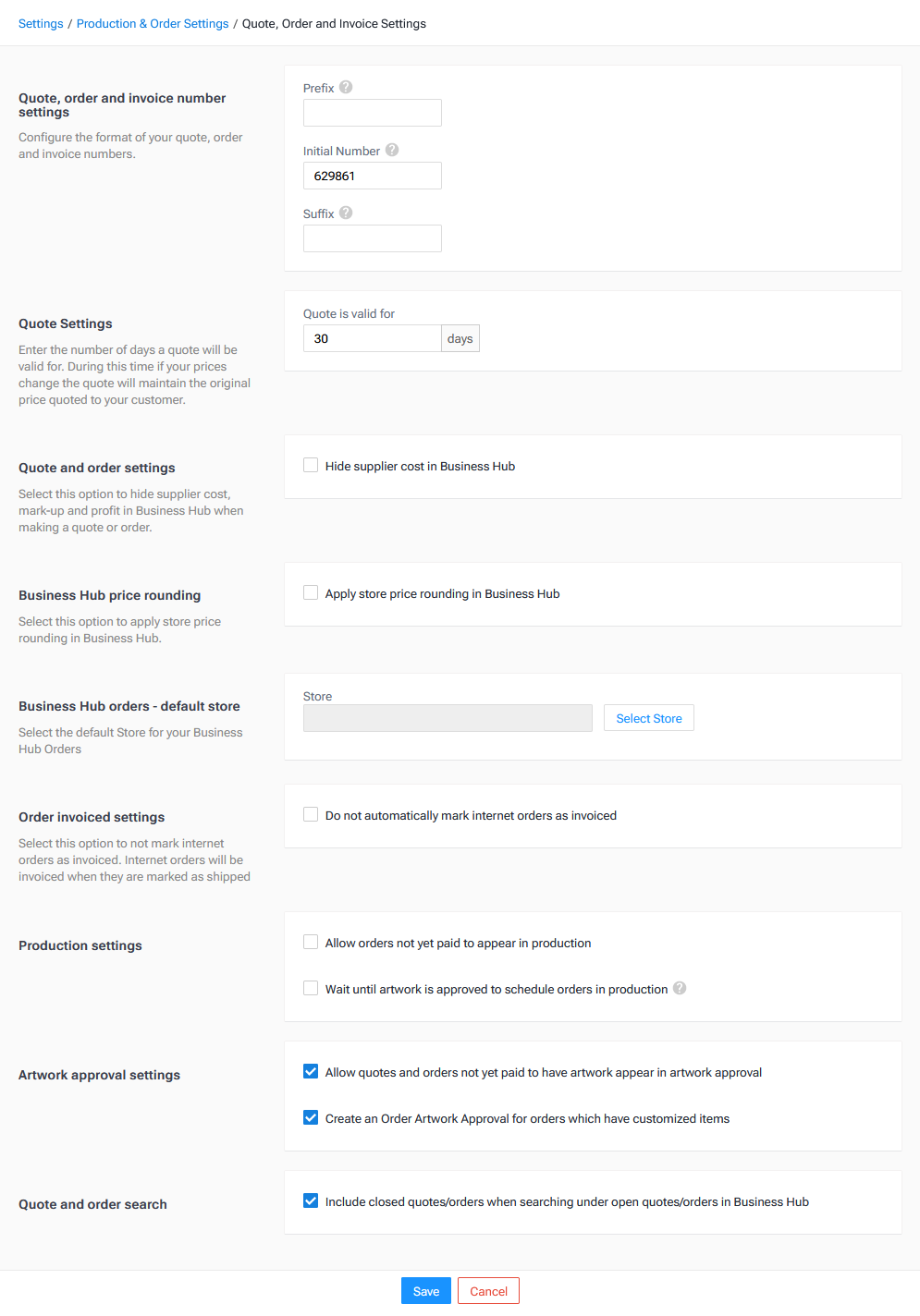The image size is (920, 1316).
Task: Enable not marking internet orders as invoiced
Action: (311, 814)
